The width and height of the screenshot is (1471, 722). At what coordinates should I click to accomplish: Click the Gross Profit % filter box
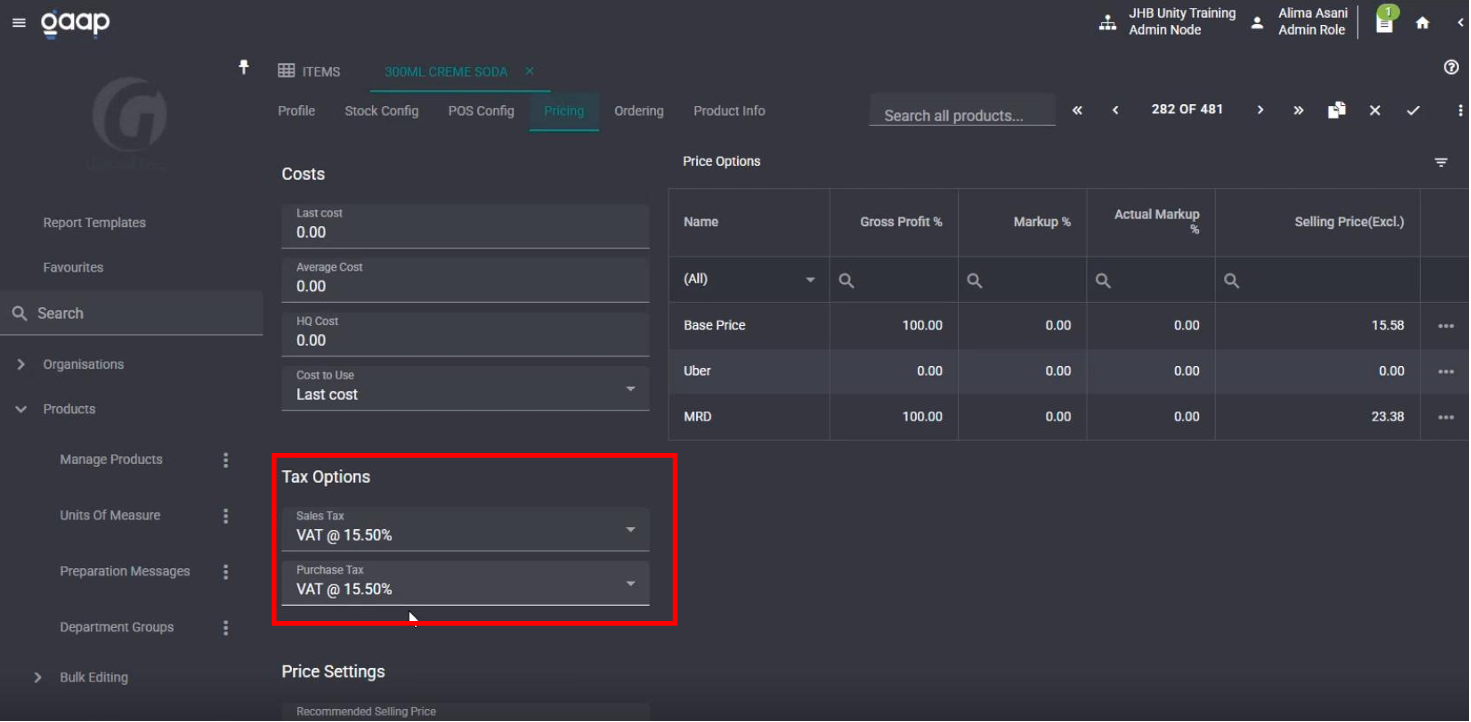click(894, 281)
